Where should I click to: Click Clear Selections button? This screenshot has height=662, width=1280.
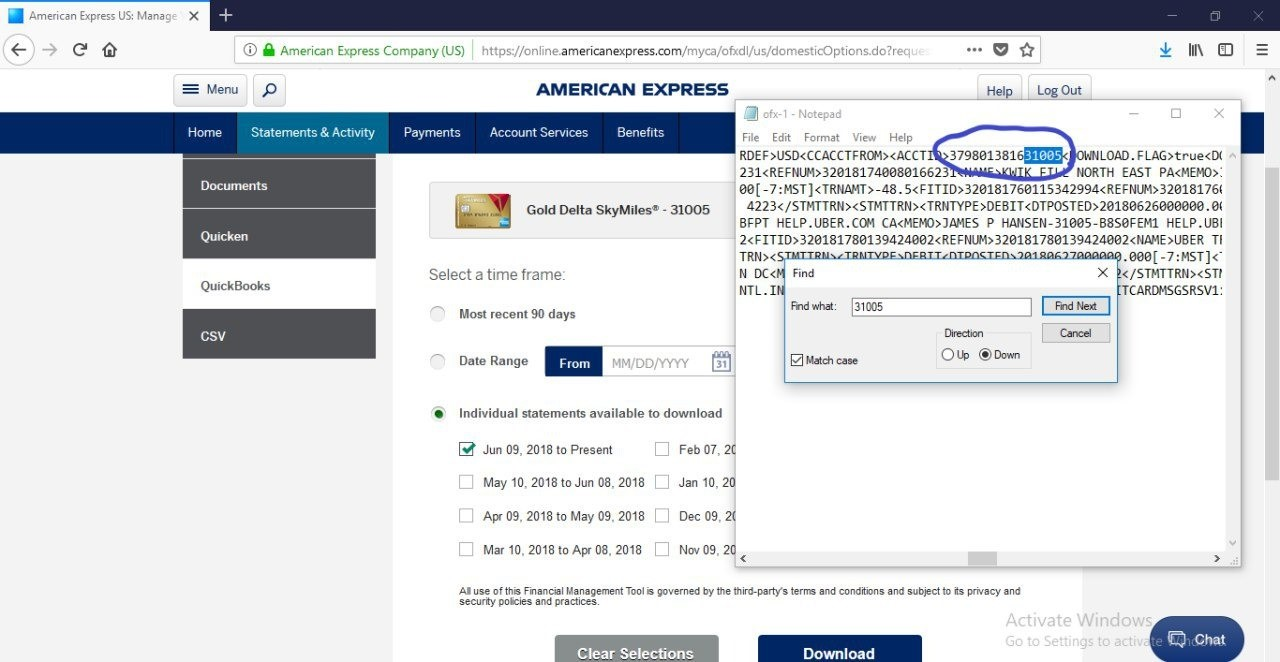(x=636, y=649)
